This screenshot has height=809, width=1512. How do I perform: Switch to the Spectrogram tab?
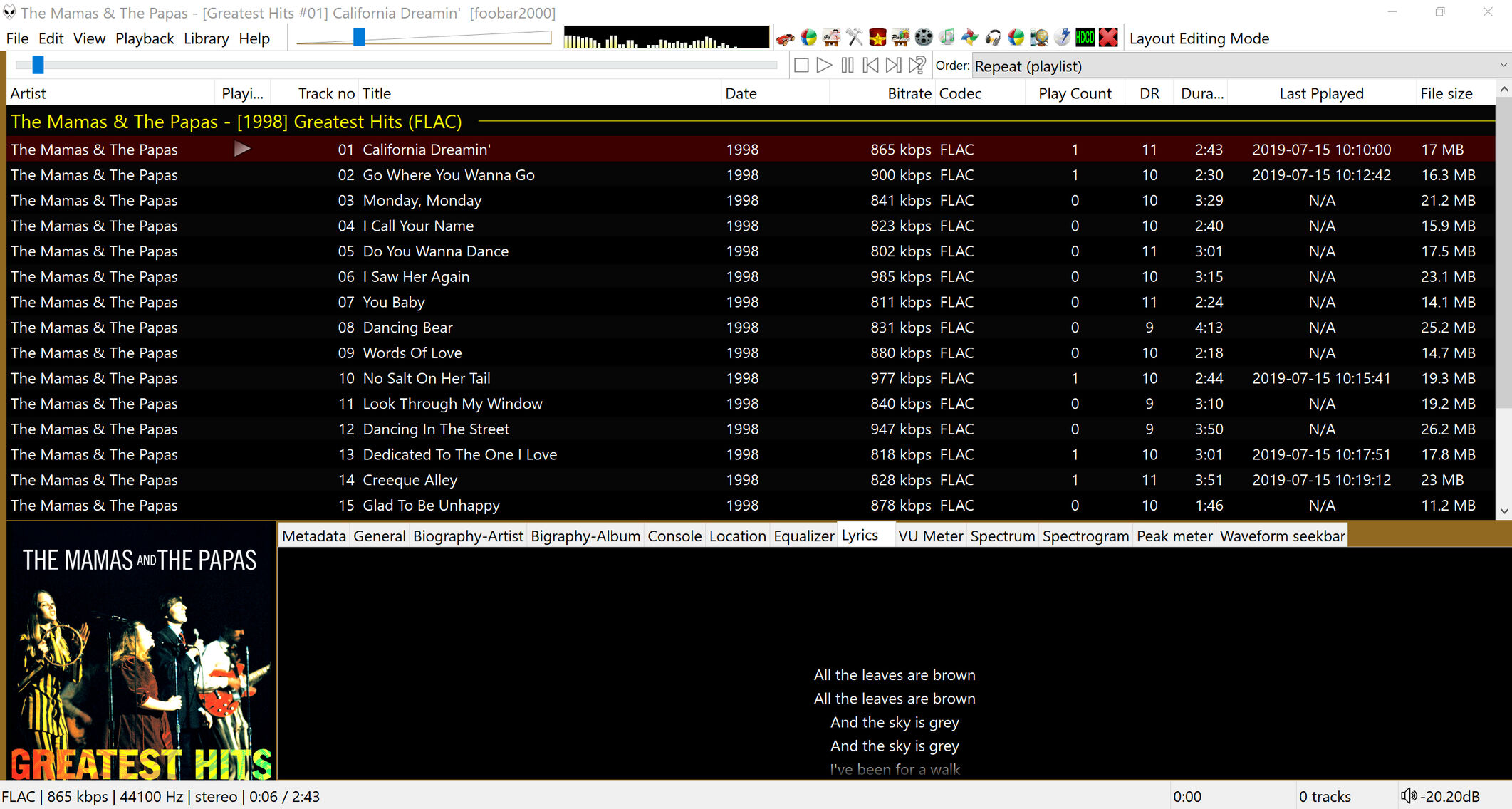(x=1086, y=536)
